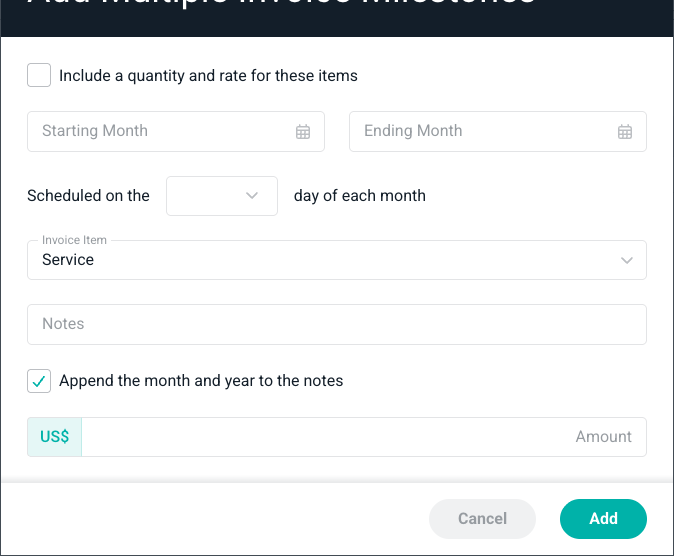Click the 'Scheduled on the' label
The image size is (674, 556).
(89, 196)
